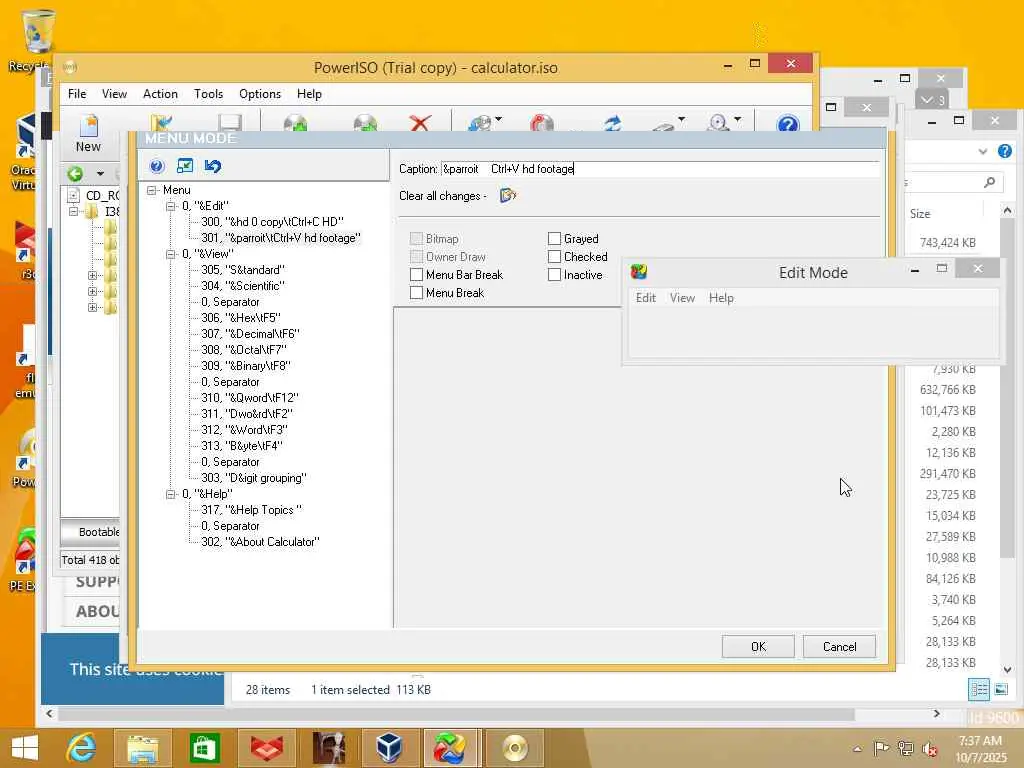
Task: Click the PowerISO disc icon on taskbar
Action: pos(515,748)
